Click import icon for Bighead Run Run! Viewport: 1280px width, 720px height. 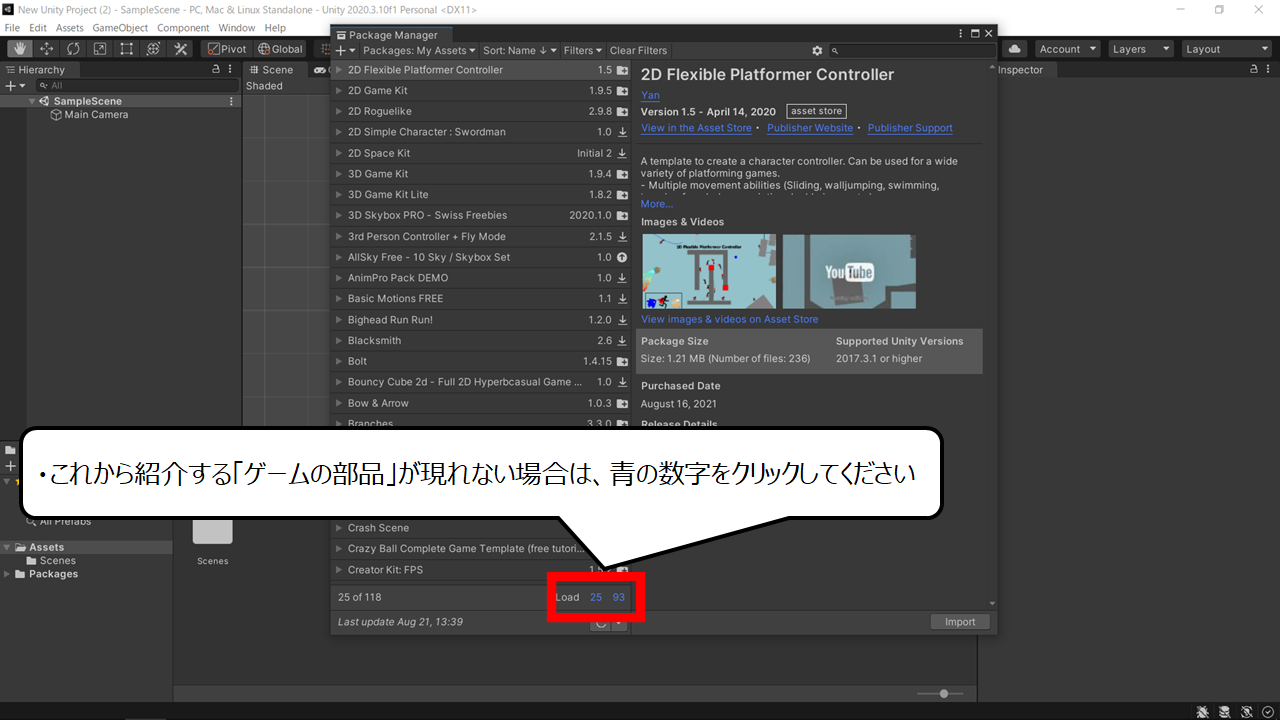(x=622, y=320)
